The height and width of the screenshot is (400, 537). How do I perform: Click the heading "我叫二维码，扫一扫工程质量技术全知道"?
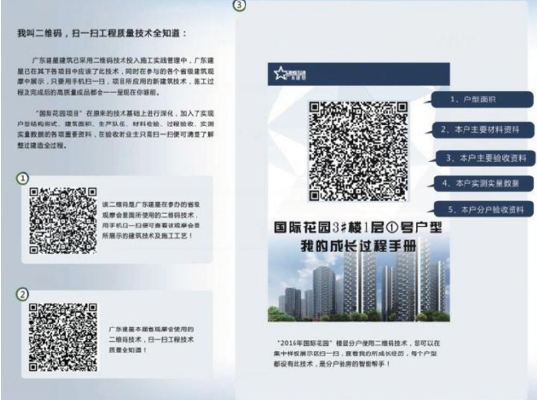(102, 33)
